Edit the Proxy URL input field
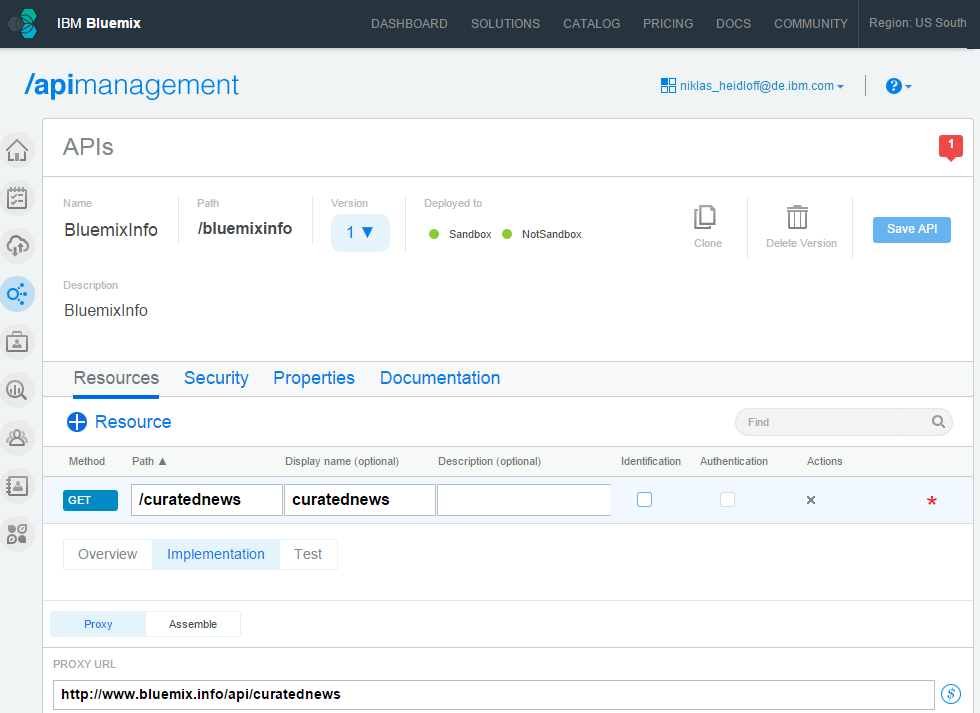 494,694
